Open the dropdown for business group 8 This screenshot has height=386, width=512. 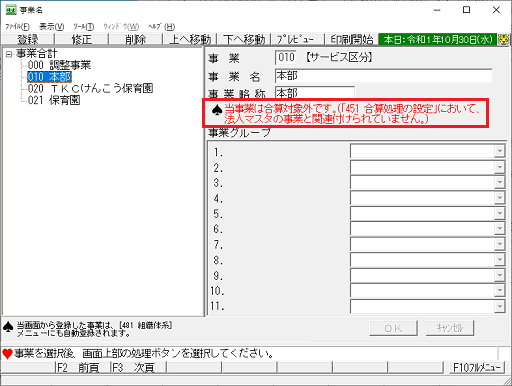tap(499, 260)
